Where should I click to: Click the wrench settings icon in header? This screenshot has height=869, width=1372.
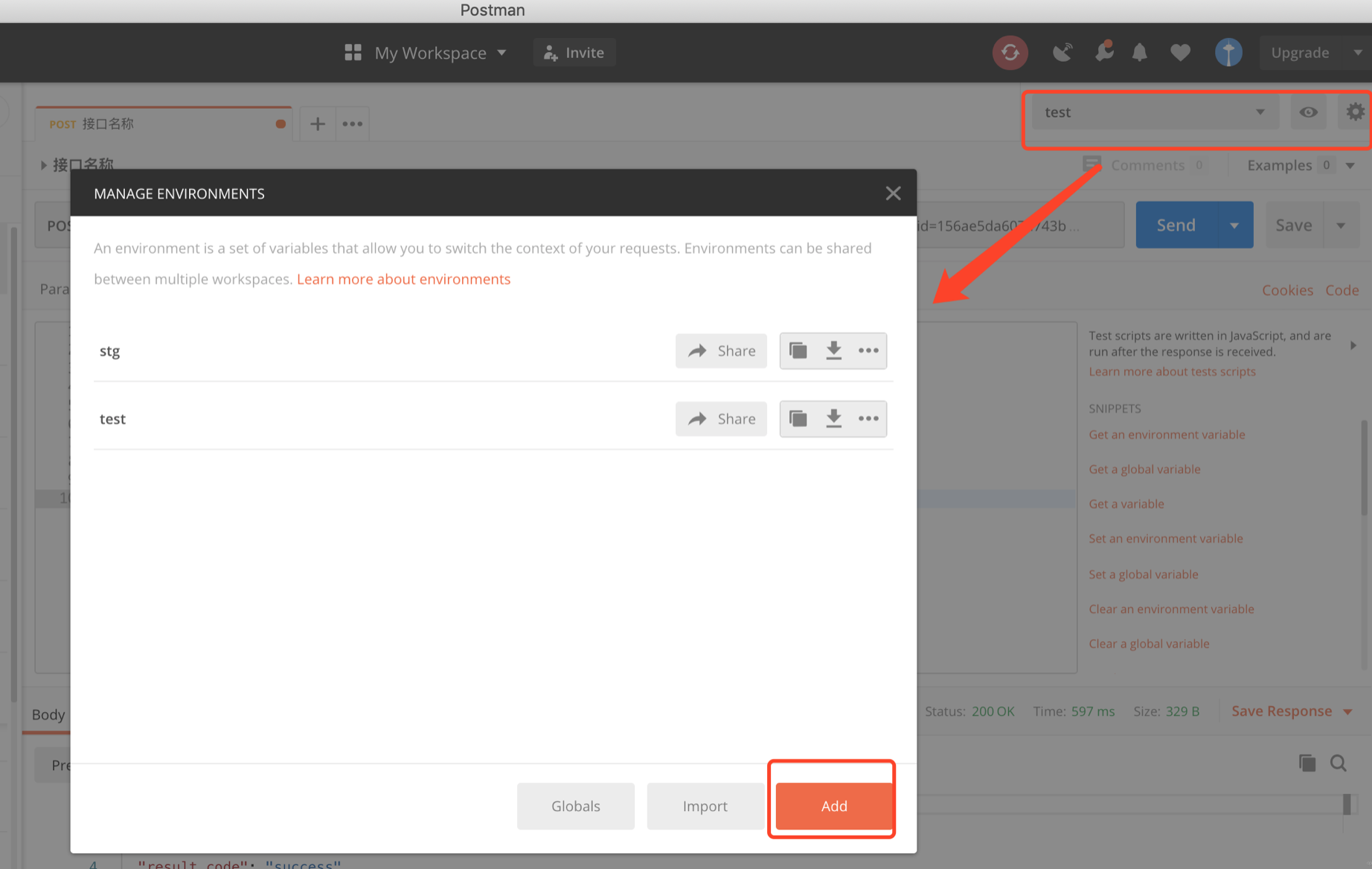(1104, 51)
